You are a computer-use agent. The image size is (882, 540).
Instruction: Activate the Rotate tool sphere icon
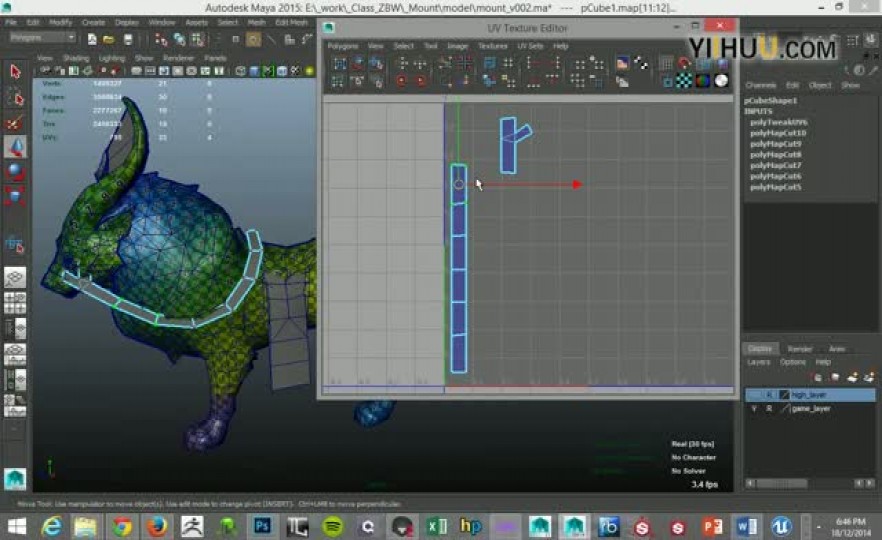pos(15,172)
